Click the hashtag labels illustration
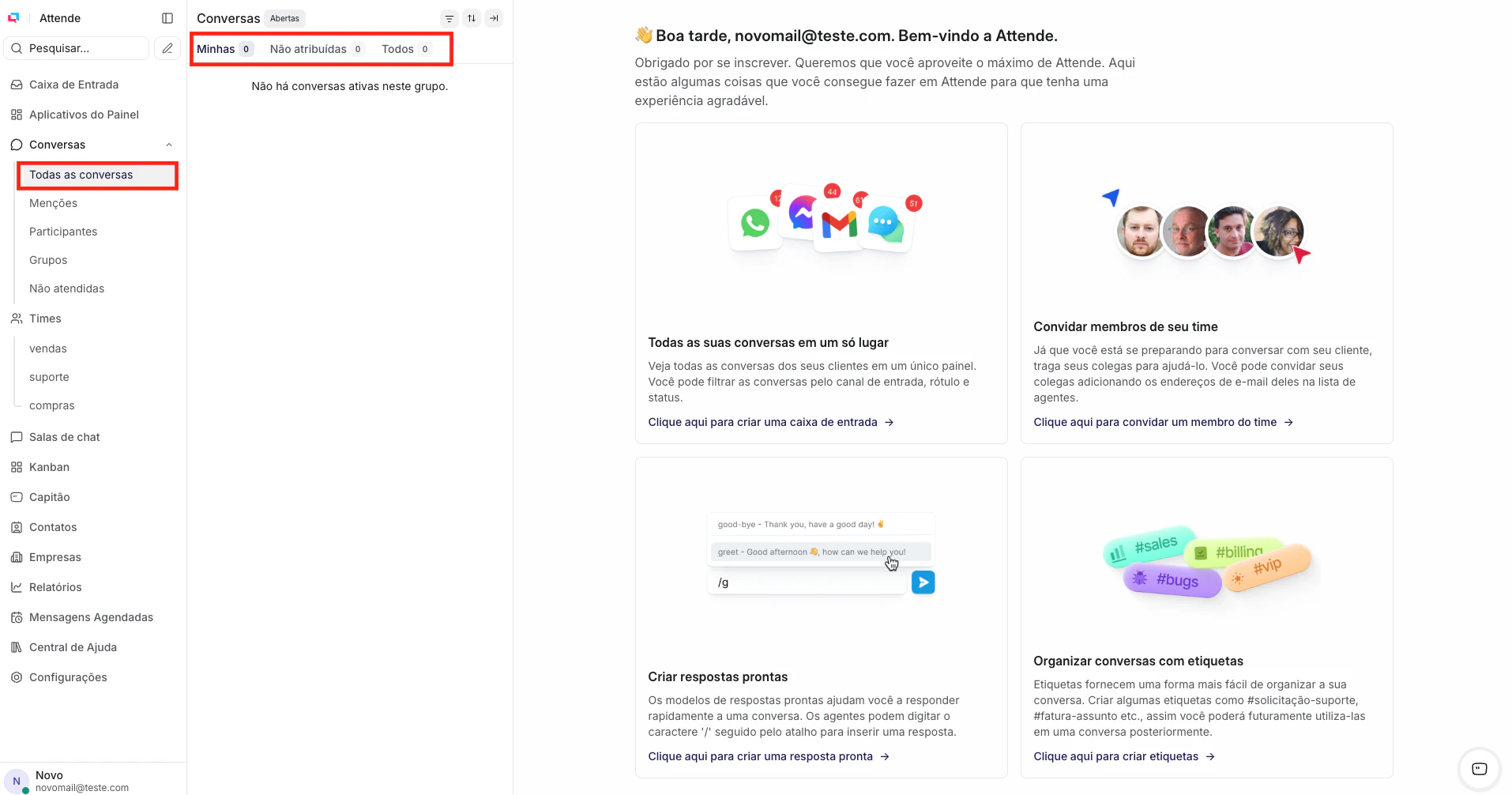Screen dimensions: 1512x795 tap(1207, 561)
